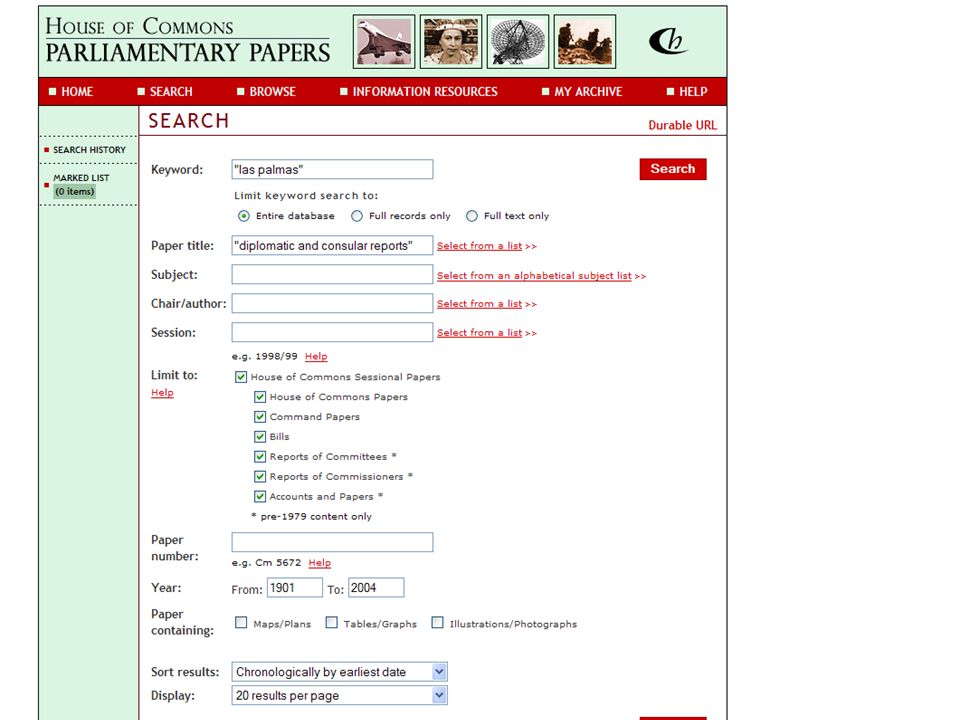
Task: Open the Display results per page dropdown
Action: coord(340,696)
